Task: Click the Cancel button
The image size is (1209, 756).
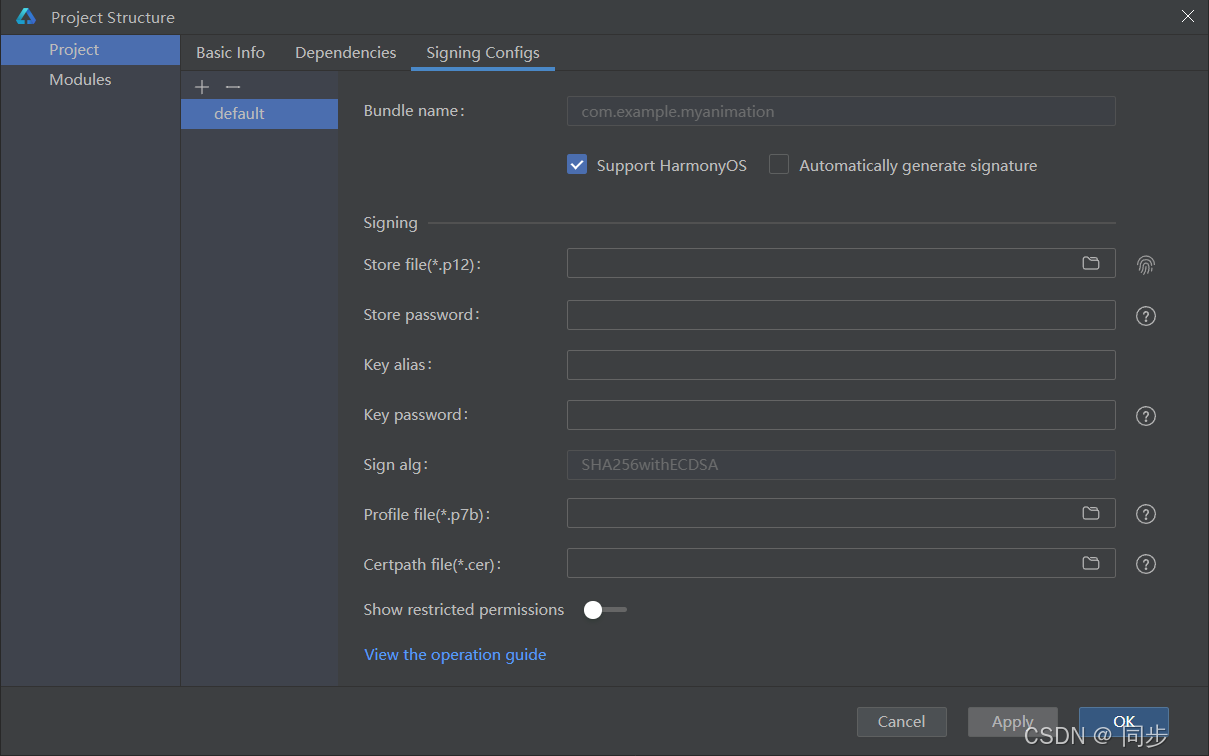Action: coord(901,721)
